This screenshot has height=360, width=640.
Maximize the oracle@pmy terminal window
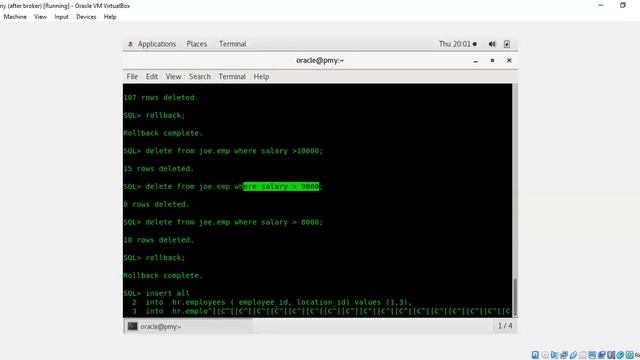pos(492,60)
